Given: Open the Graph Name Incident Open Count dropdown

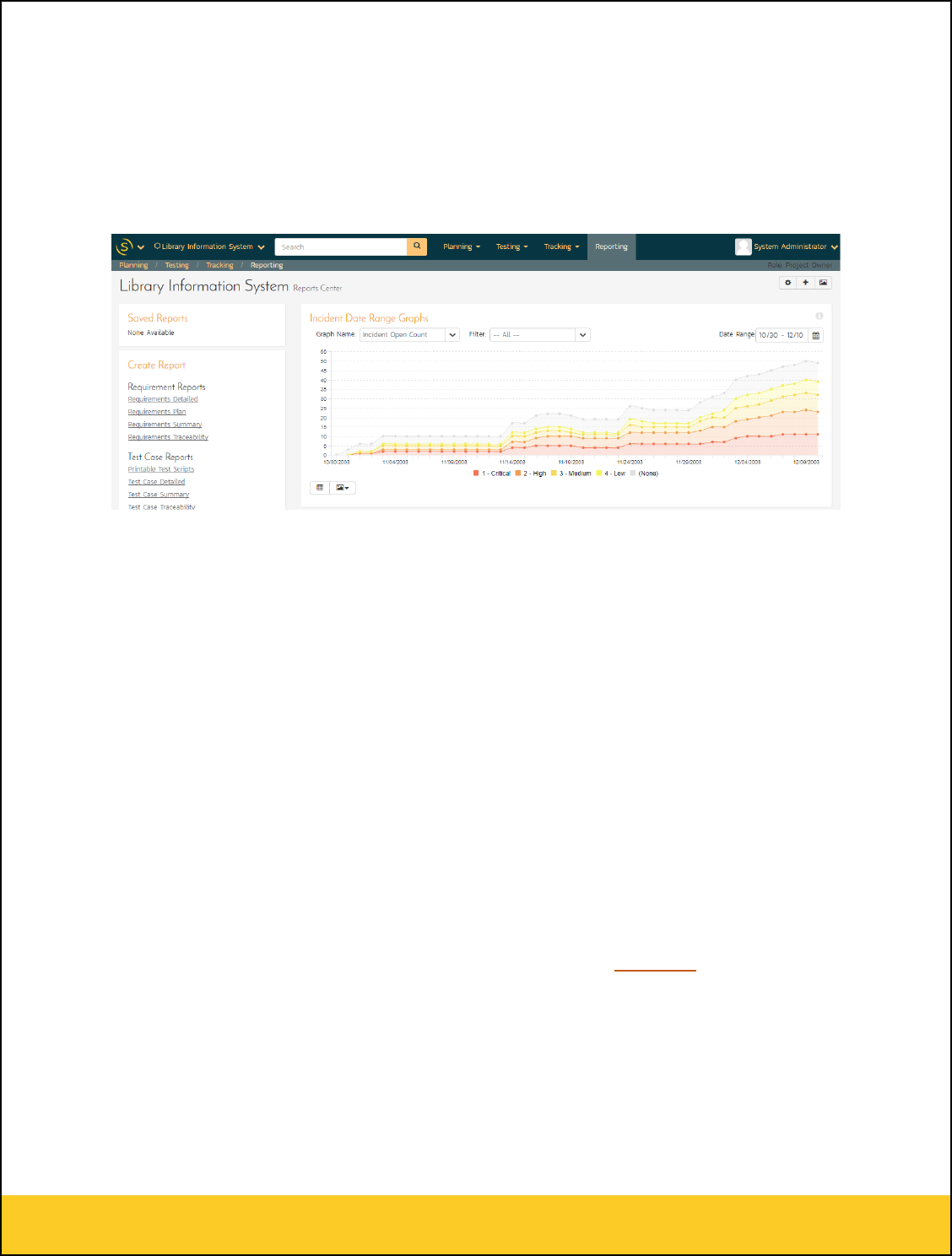Looking at the screenshot, I should pos(409,335).
